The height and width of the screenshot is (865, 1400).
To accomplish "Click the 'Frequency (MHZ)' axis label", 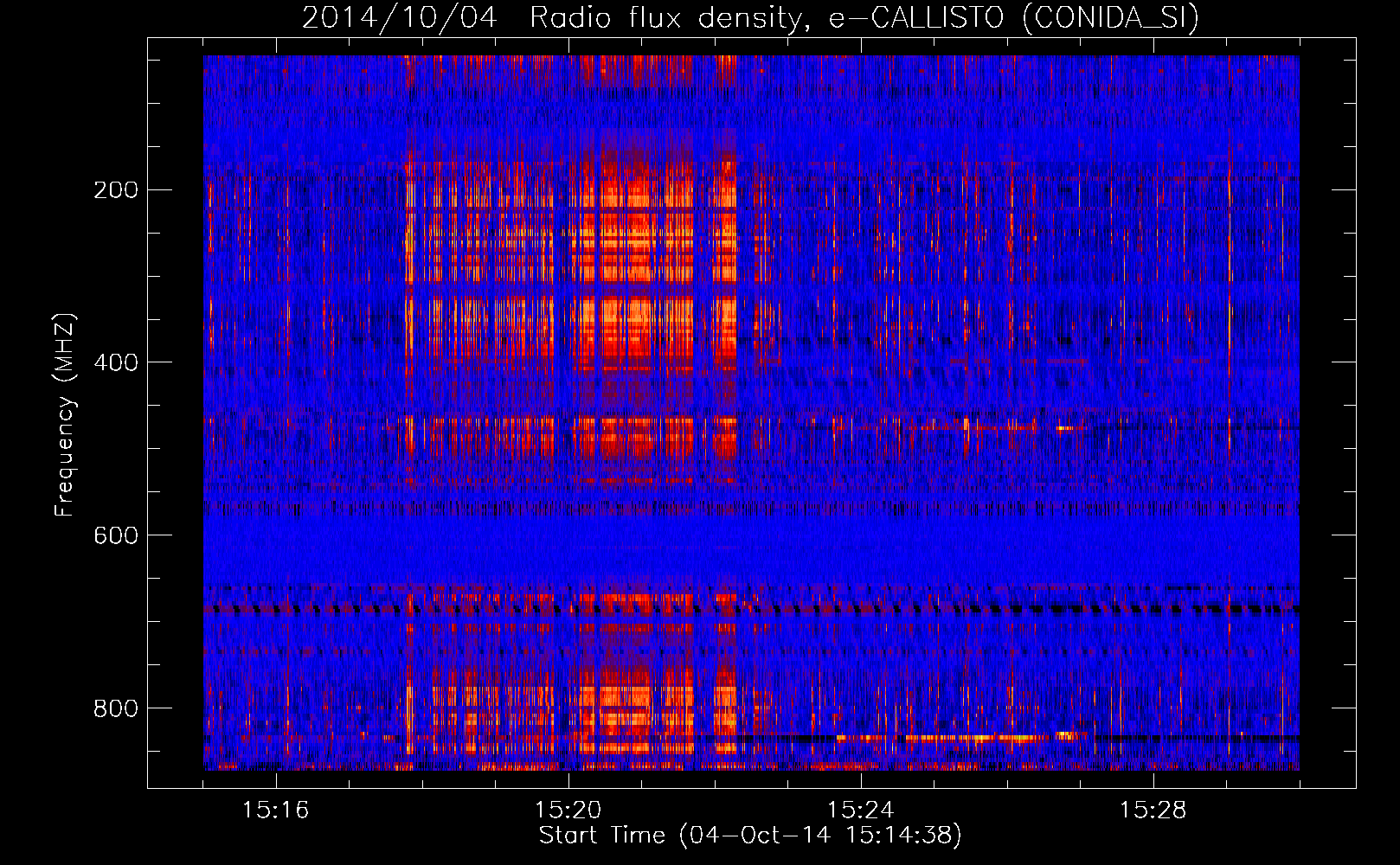I will coord(65,414).
